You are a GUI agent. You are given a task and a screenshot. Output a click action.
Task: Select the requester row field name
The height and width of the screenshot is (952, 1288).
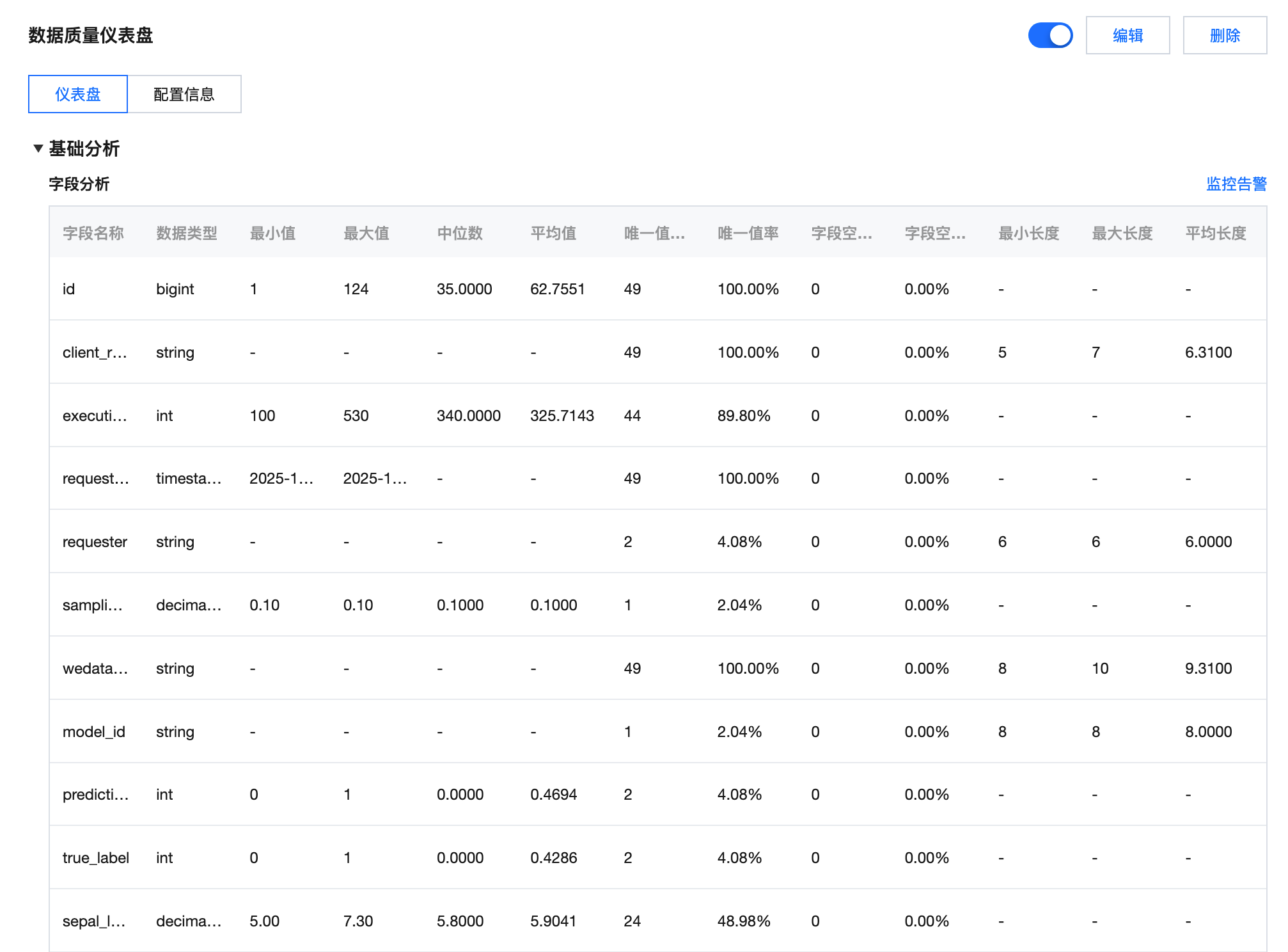click(95, 542)
